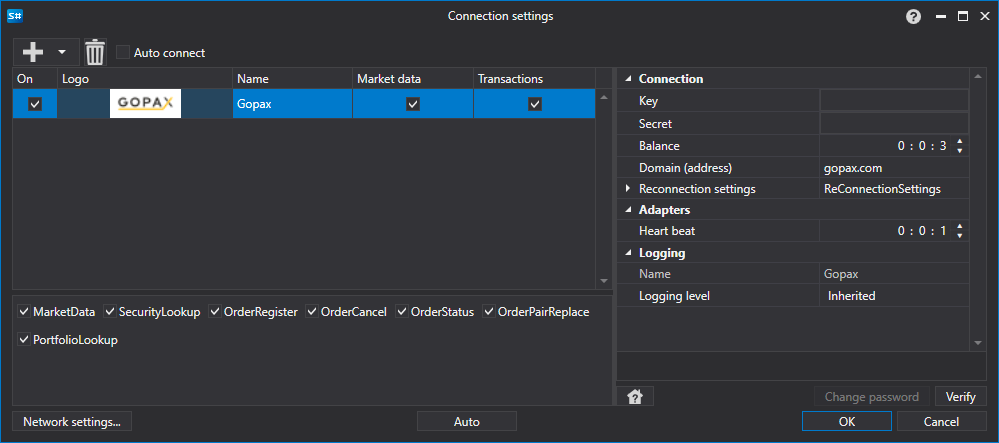The image size is (999, 443).
Task: Toggle the On checkbox for Gopax
Action: (35, 104)
